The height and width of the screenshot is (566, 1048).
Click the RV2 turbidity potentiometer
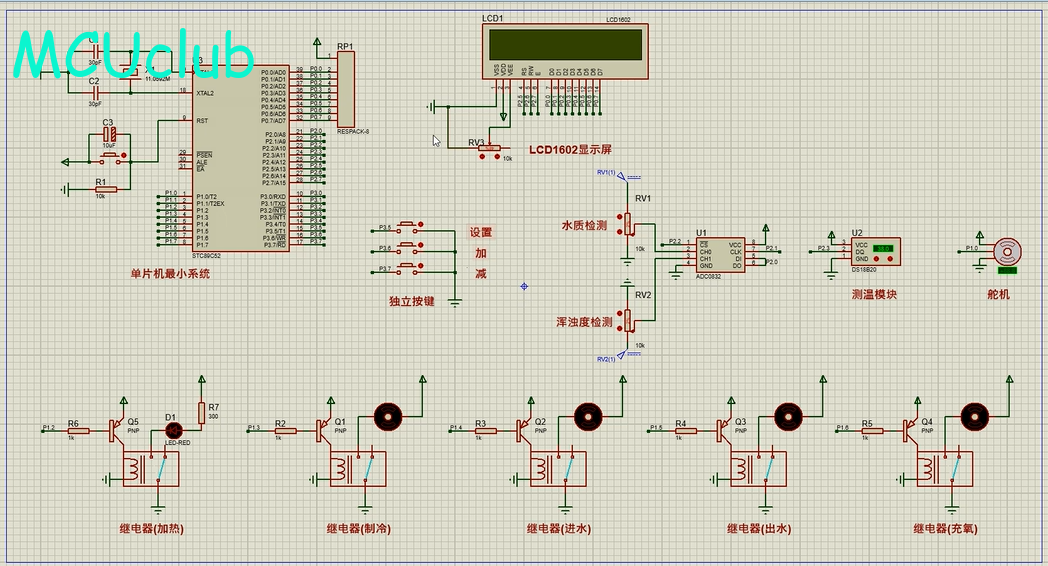click(x=627, y=320)
